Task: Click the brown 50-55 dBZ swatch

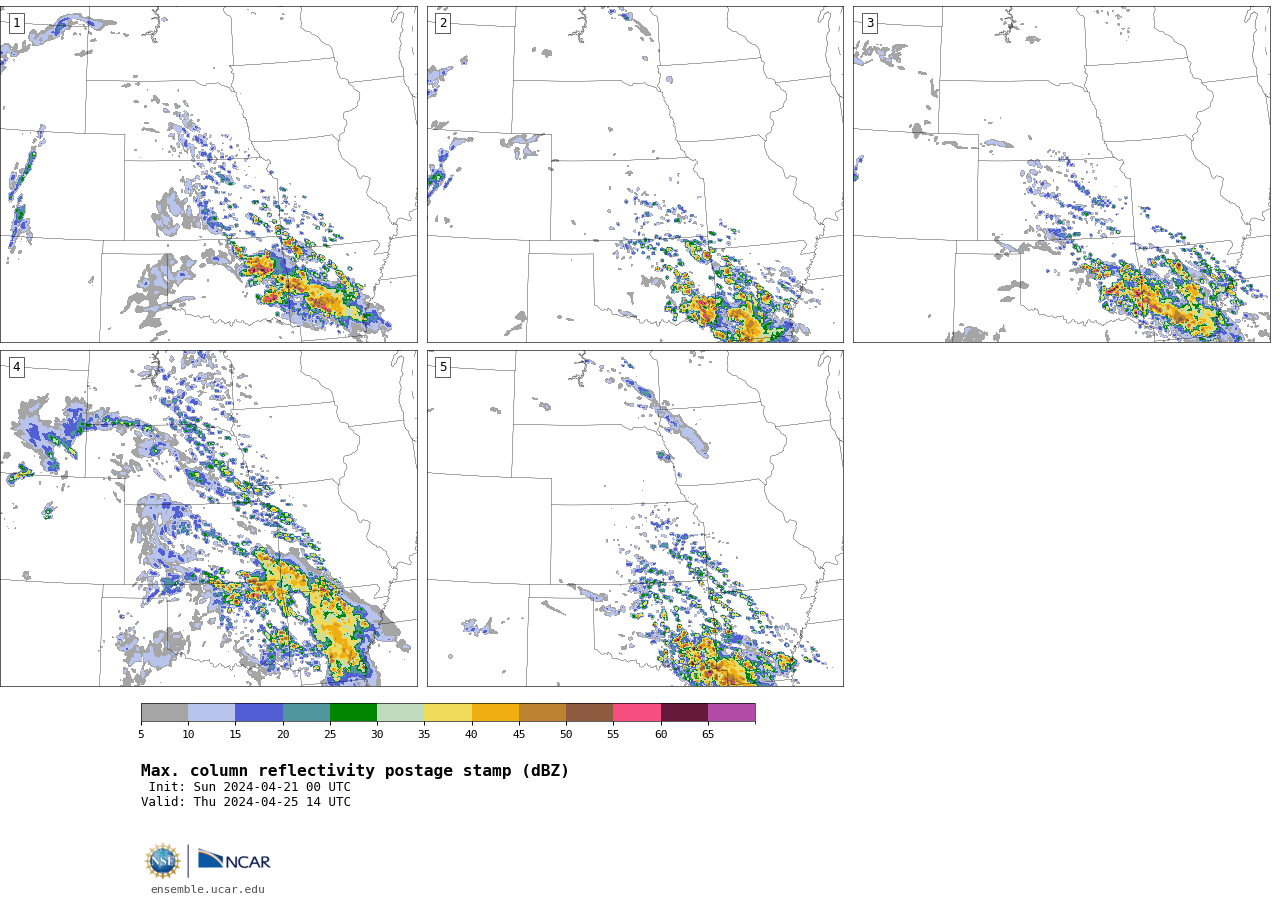Action: tap(589, 712)
